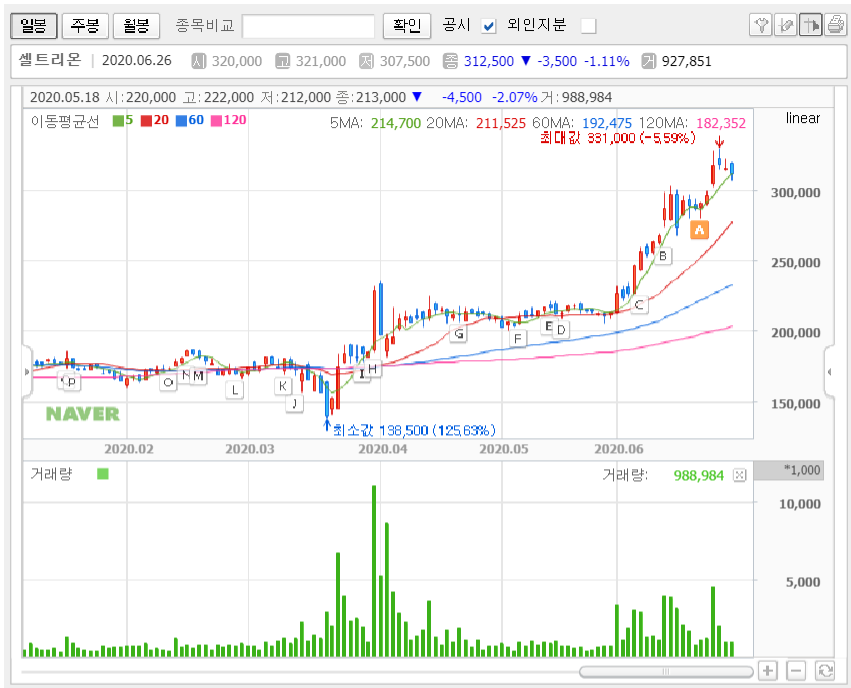Viewport: 851px width, 688px height.
Task: Click the 120-day moving average legend swatch
Action: [x=216, y=120]
